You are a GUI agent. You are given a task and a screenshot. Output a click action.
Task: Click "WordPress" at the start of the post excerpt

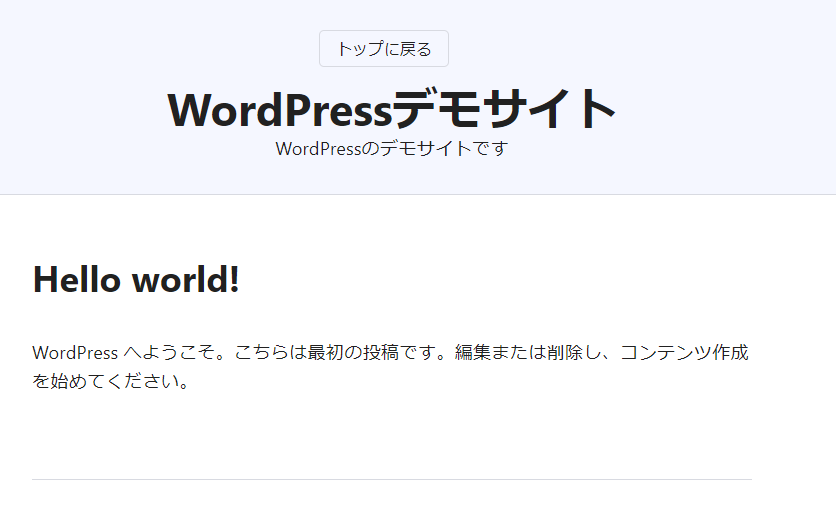pos(75,353)
